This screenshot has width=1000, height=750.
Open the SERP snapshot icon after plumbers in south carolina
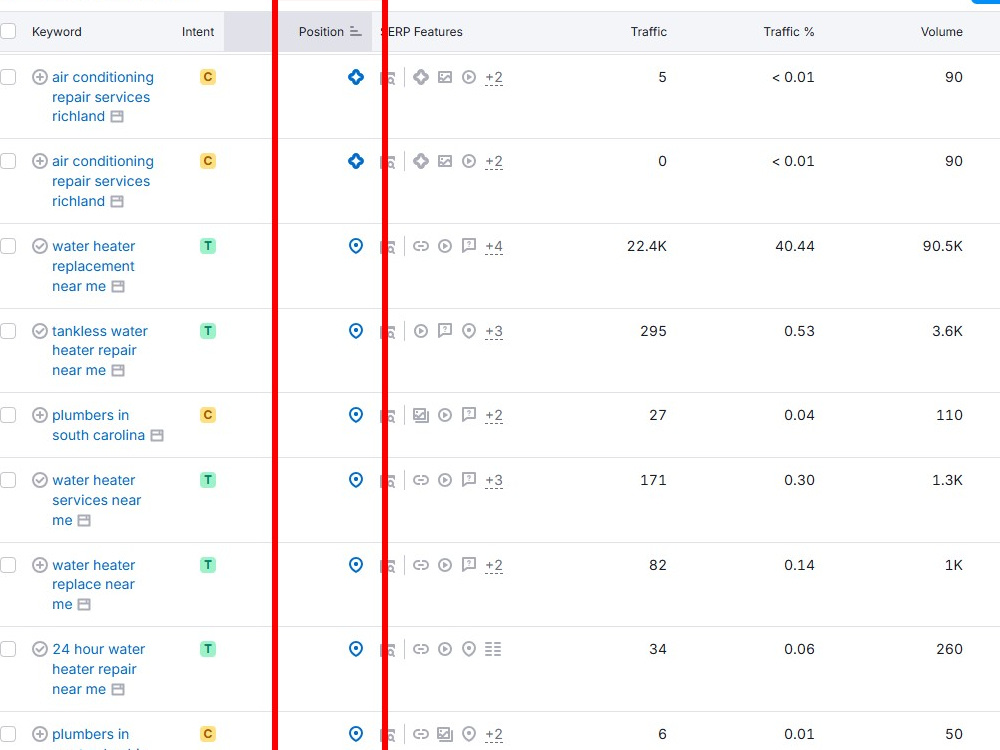tap(157, 435)
